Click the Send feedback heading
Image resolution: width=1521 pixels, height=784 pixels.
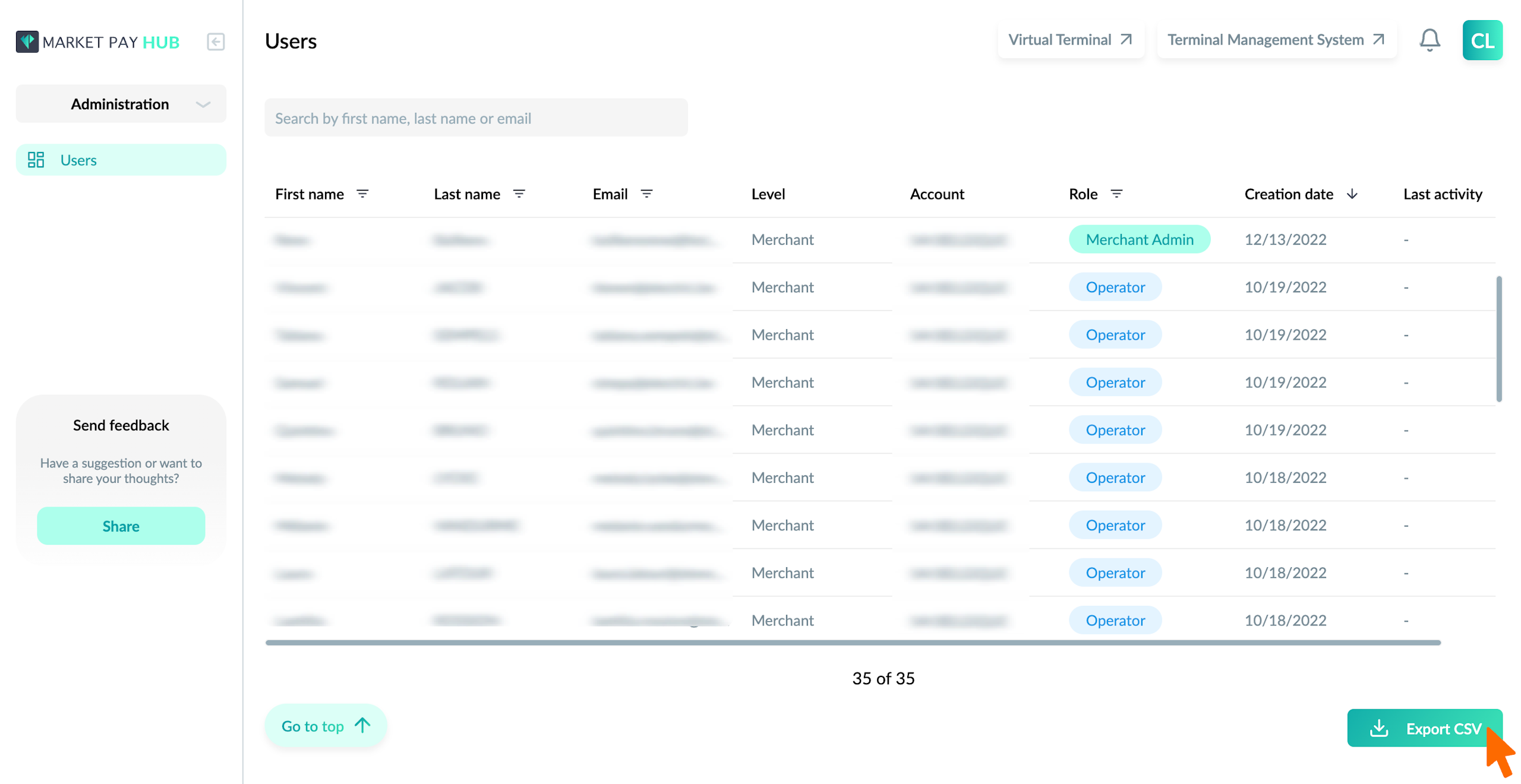tap(121, 425)
